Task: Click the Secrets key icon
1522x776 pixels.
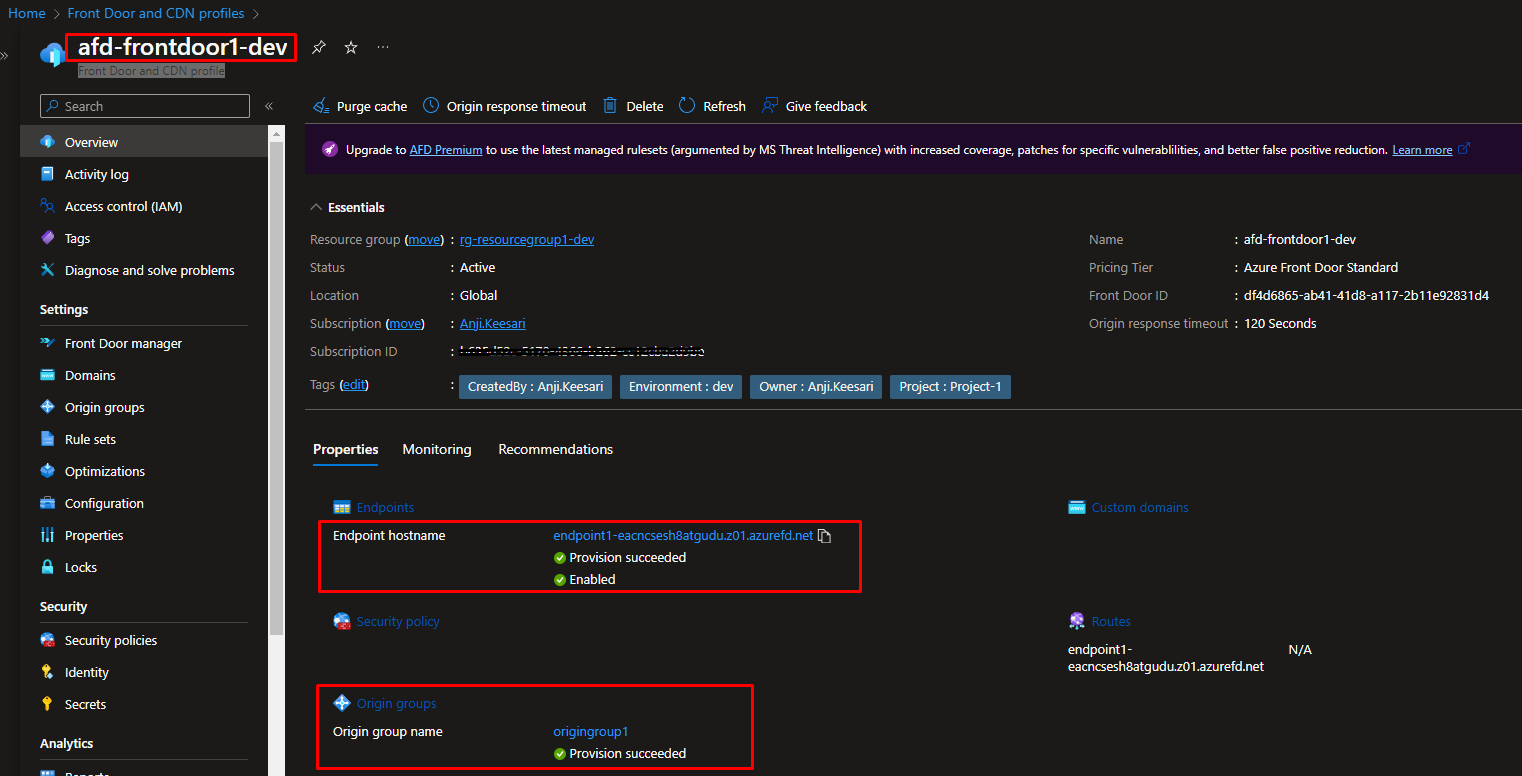Action: (47, 704)
